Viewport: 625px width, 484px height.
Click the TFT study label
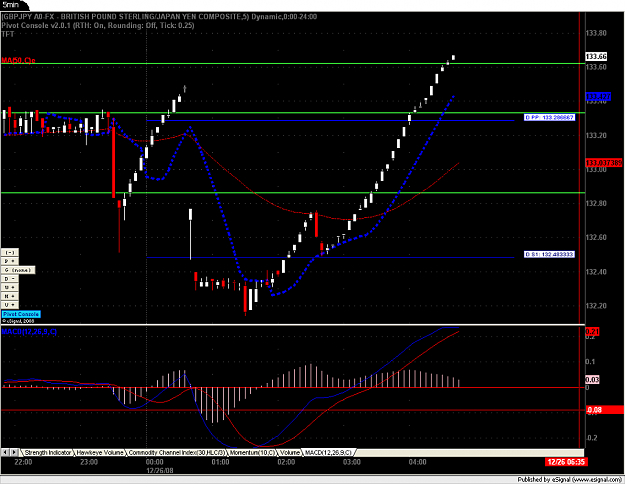pyautogui.click(x=8, y=34)
